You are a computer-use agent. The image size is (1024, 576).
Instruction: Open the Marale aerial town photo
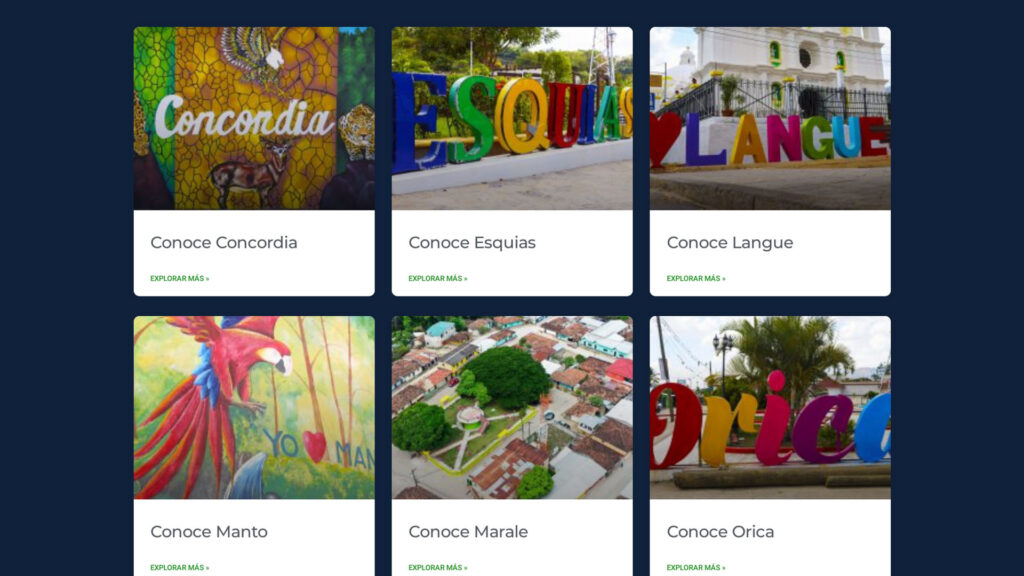click(512, 408)
